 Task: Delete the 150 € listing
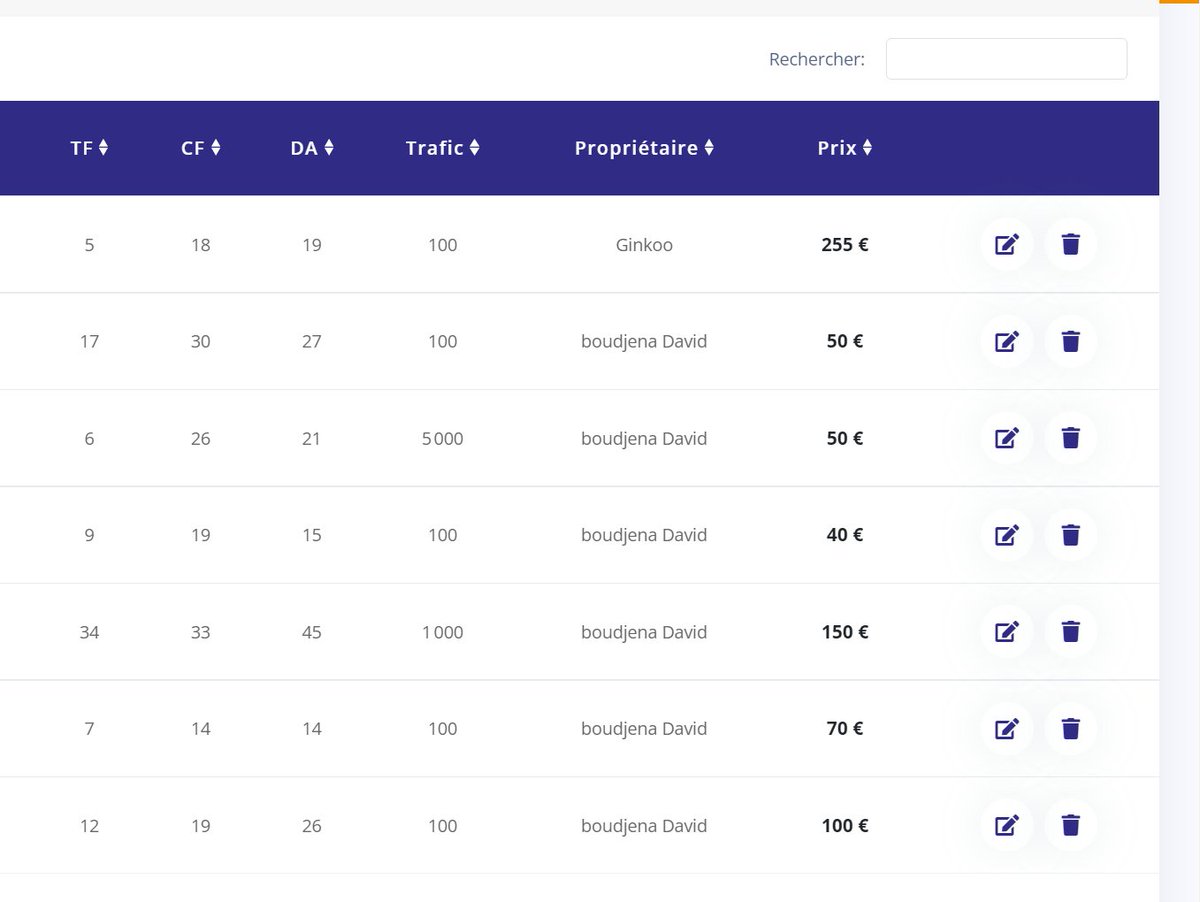(x=1071, y=631)
